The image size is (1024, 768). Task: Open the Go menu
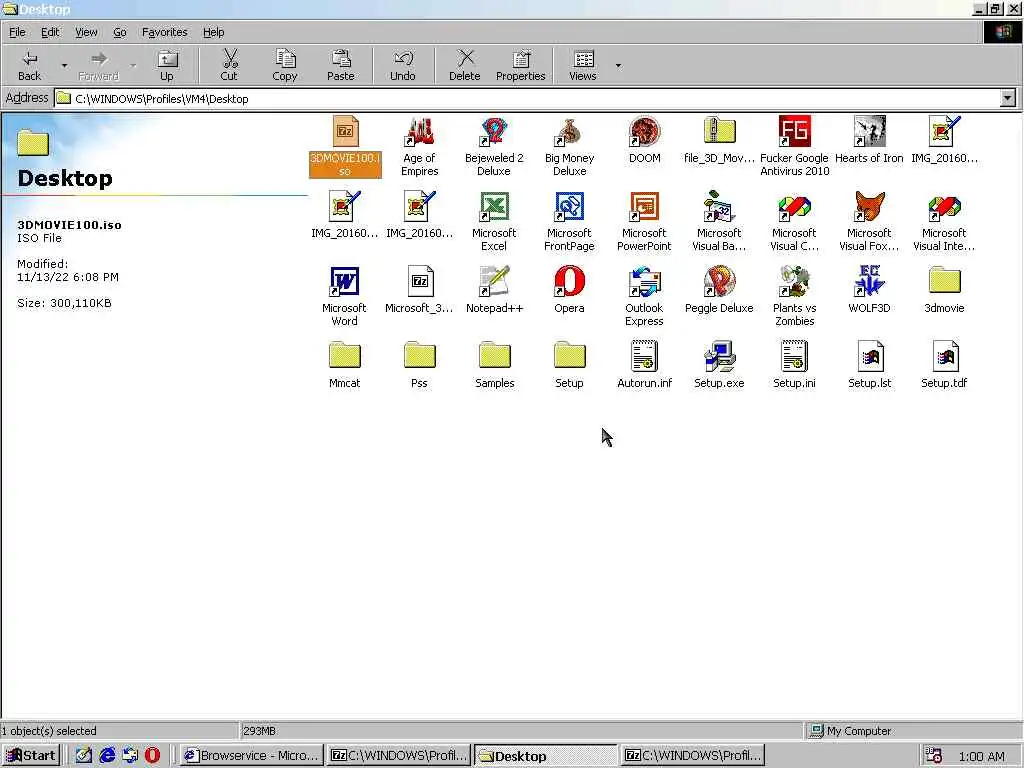[120, 32]
